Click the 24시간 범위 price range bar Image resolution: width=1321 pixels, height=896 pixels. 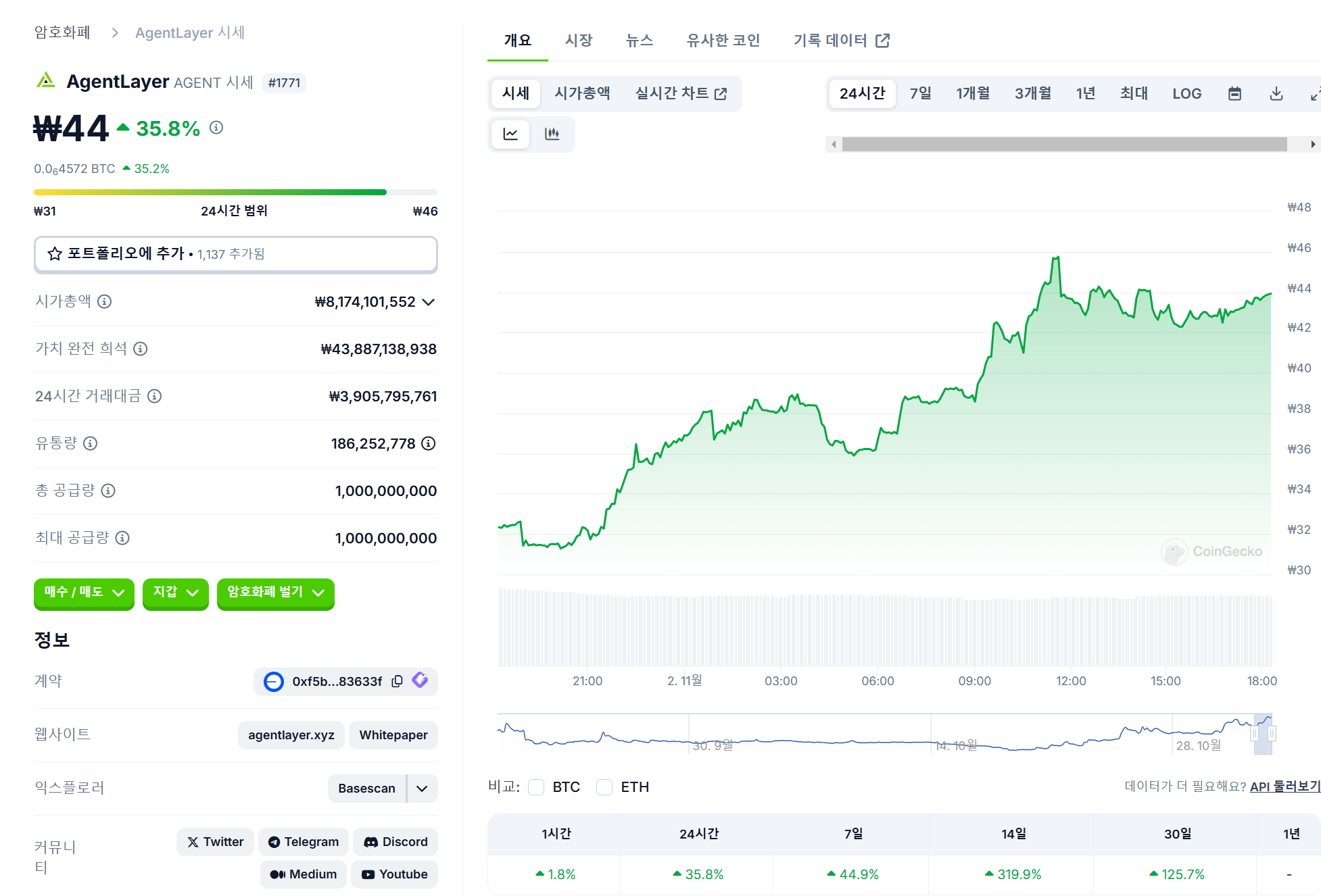tap(235, 193)
